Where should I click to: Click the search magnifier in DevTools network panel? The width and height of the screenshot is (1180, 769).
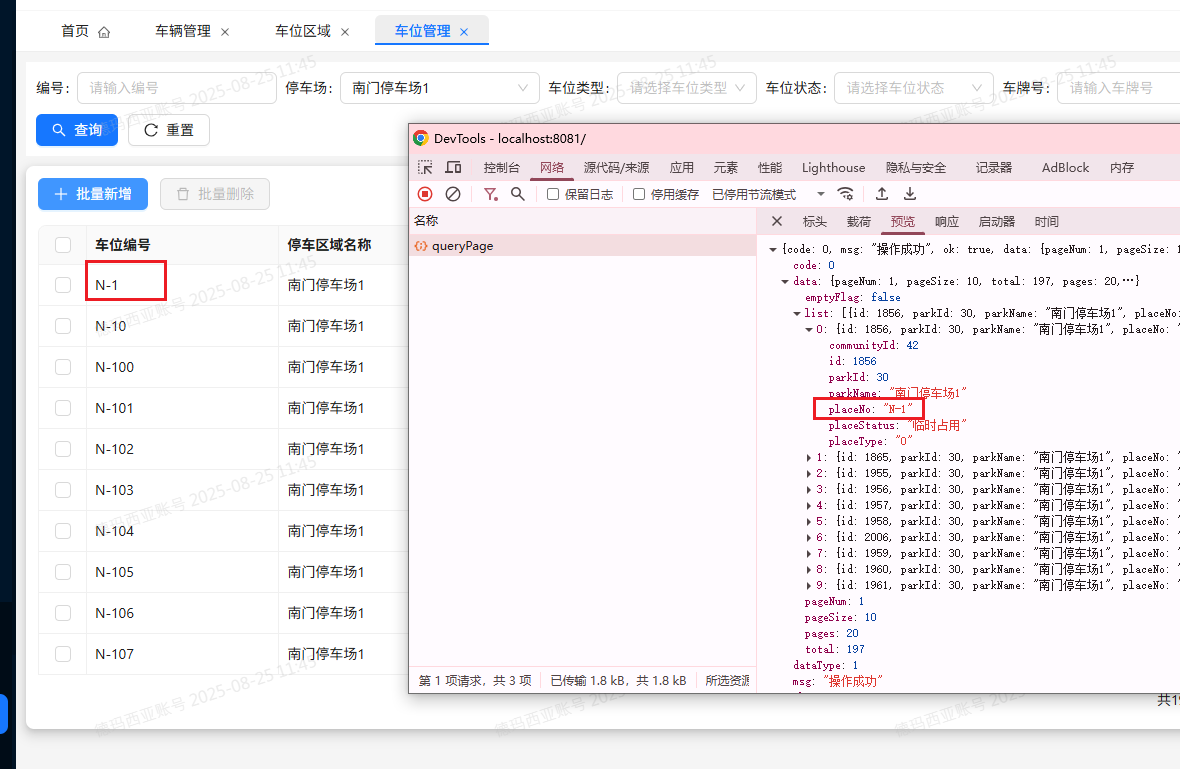point(517,194)
